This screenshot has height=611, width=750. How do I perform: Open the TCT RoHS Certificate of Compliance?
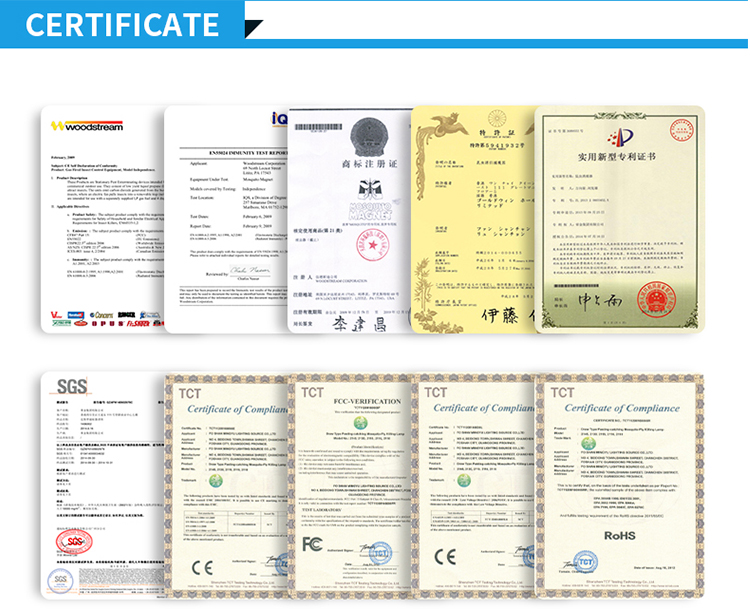point(619,486)
